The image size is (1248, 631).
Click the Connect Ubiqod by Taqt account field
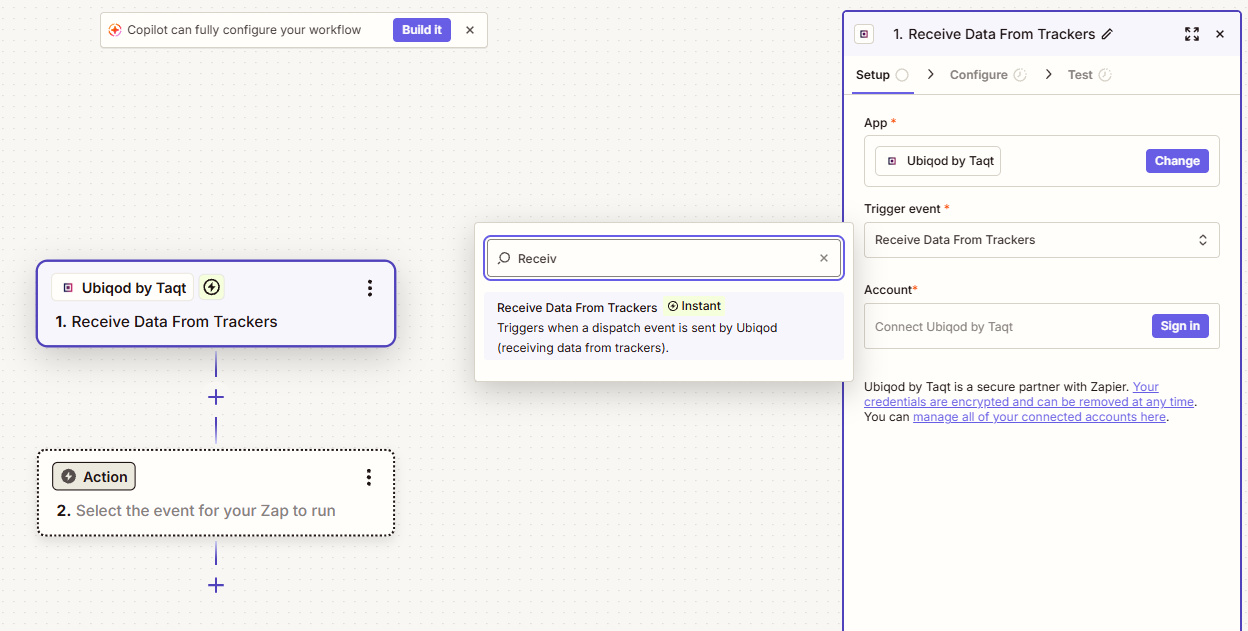[1042, 326]
